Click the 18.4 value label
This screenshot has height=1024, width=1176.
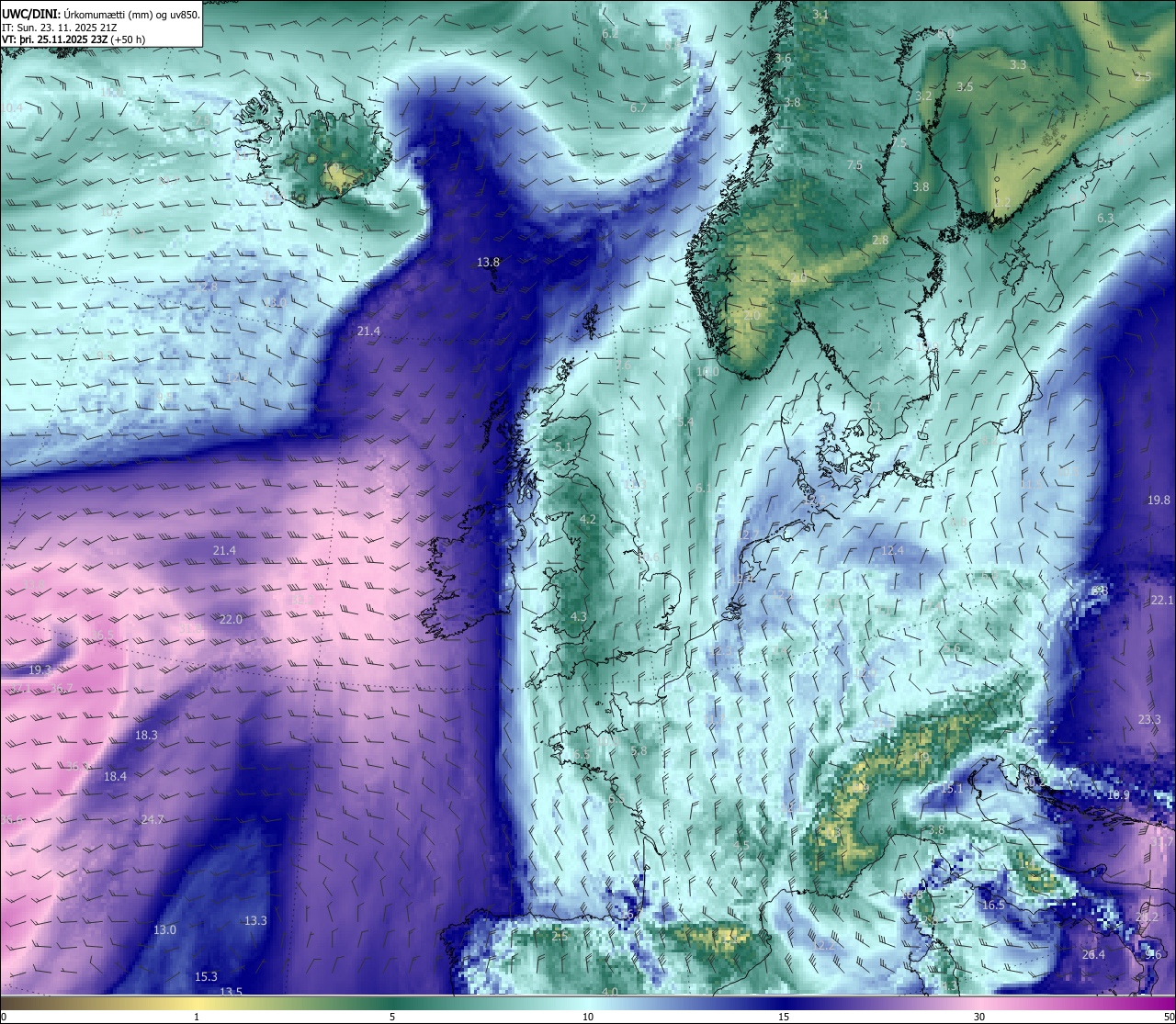coord(115,776)
